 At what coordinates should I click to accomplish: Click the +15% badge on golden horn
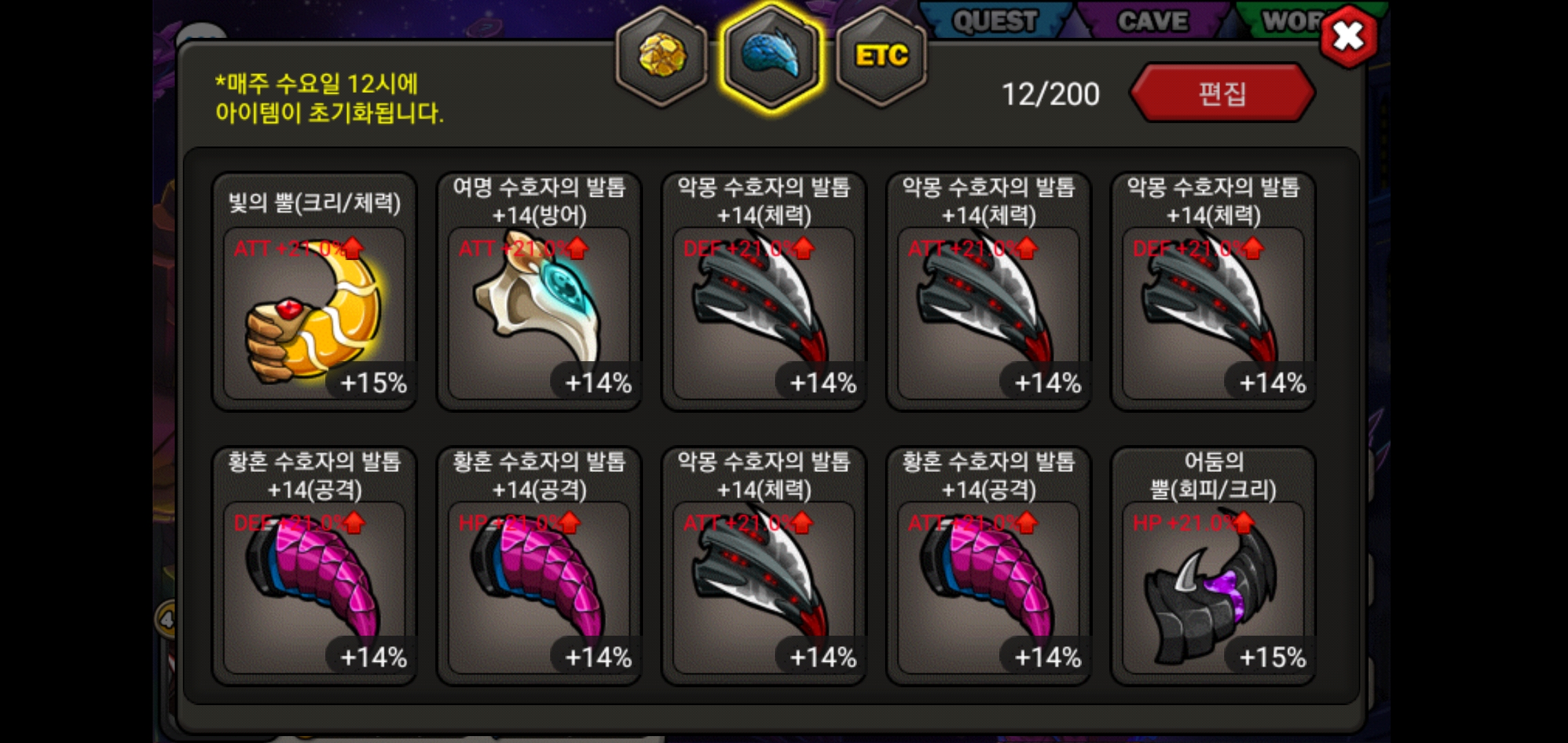tap(373, 383)
